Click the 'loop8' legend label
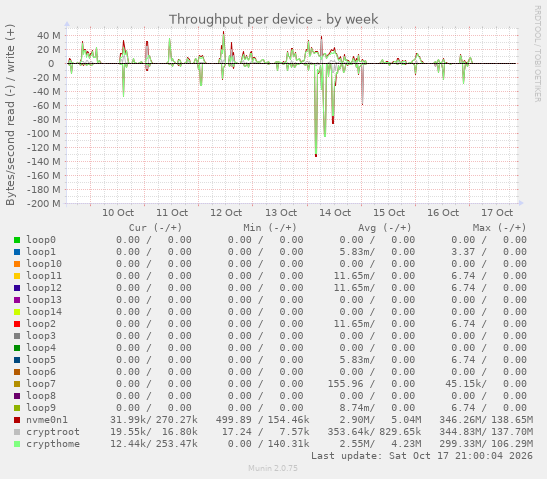 click(x=41, y=396)
